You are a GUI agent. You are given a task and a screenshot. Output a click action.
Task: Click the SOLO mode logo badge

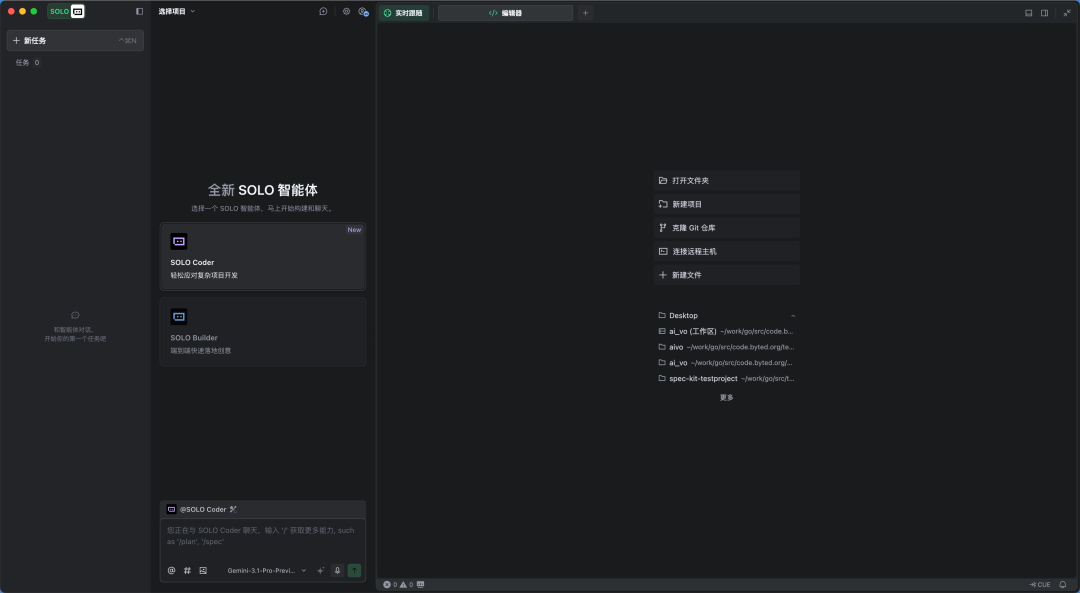66,12
